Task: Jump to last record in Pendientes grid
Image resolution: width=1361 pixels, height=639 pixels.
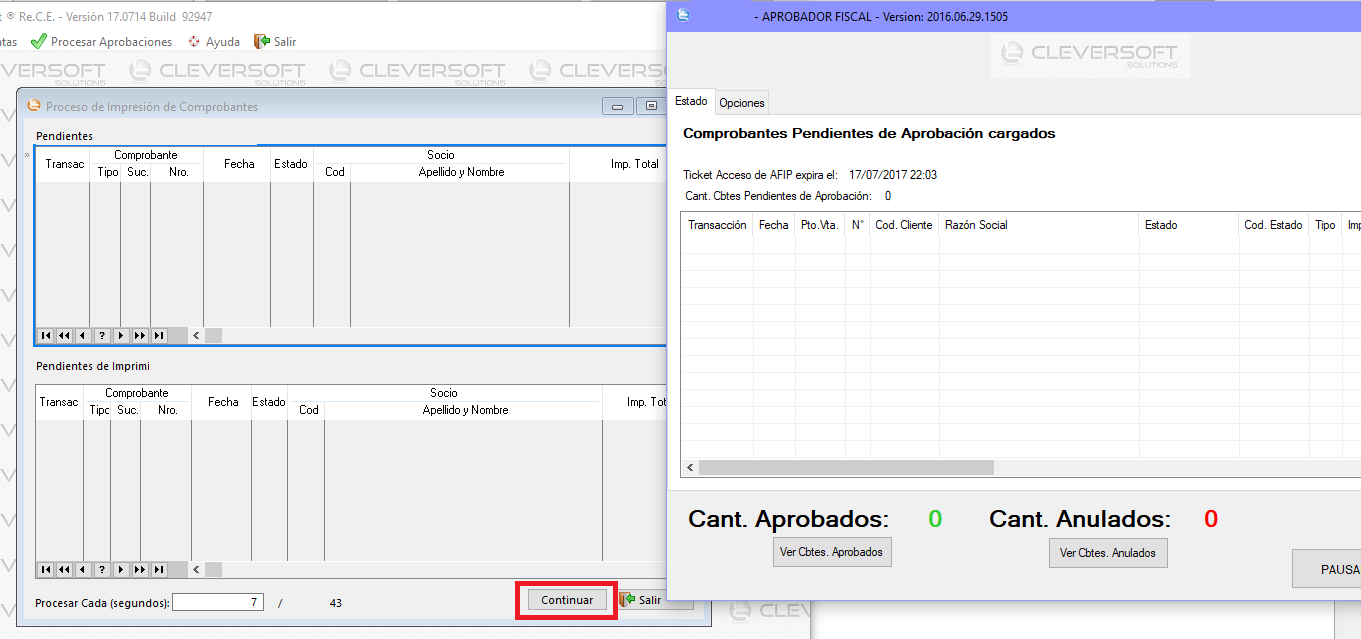Action: (158, 336)
